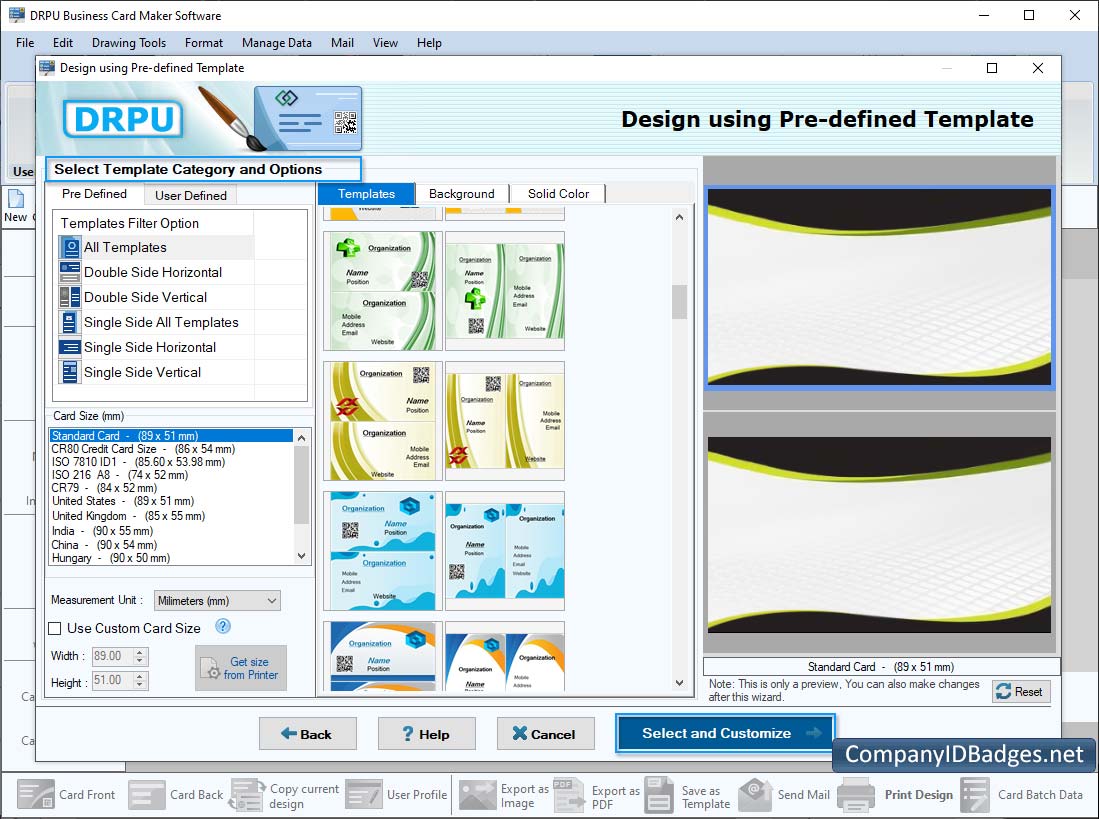Open the View menu

(x=385, y=43)
